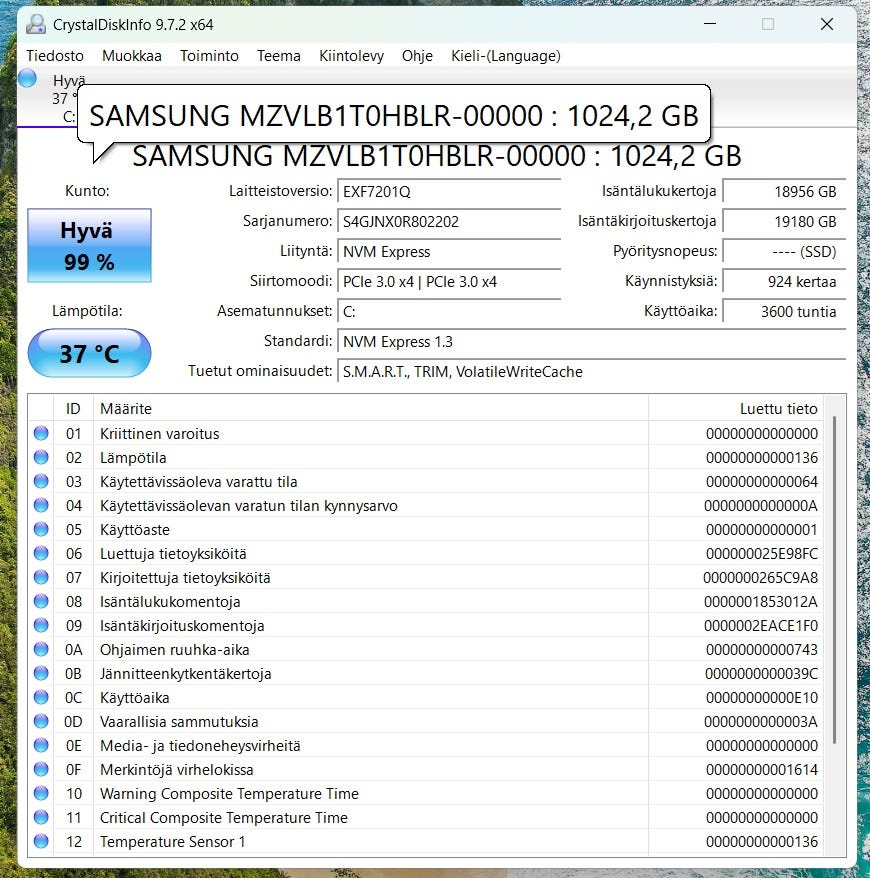The width and height of the screenshot is (870, 878).
Task: Select raw value 00000000000E10
Action: click(761, 698)
